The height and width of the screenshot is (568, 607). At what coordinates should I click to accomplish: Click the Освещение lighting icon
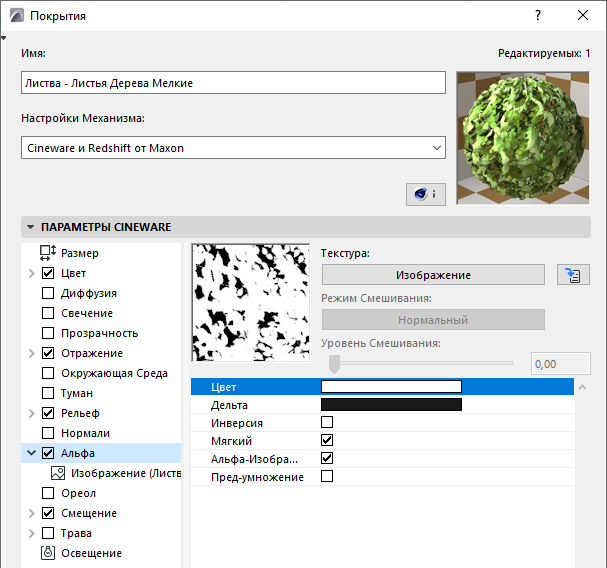pos(48,553)
